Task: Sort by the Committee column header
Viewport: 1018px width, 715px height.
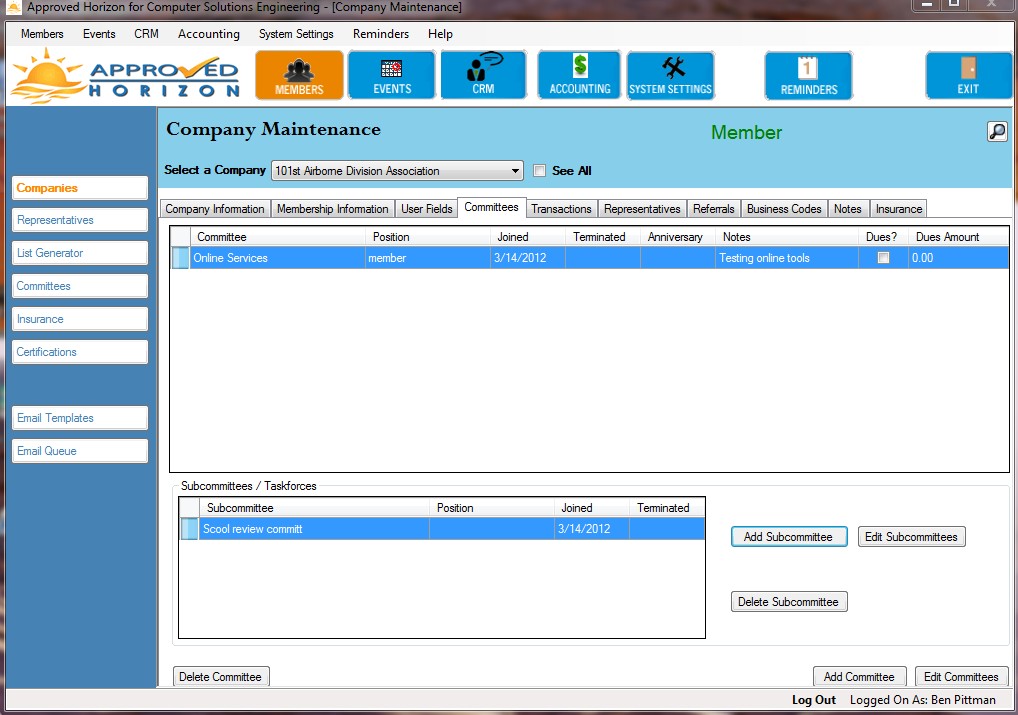Action: tap(277, 237)
